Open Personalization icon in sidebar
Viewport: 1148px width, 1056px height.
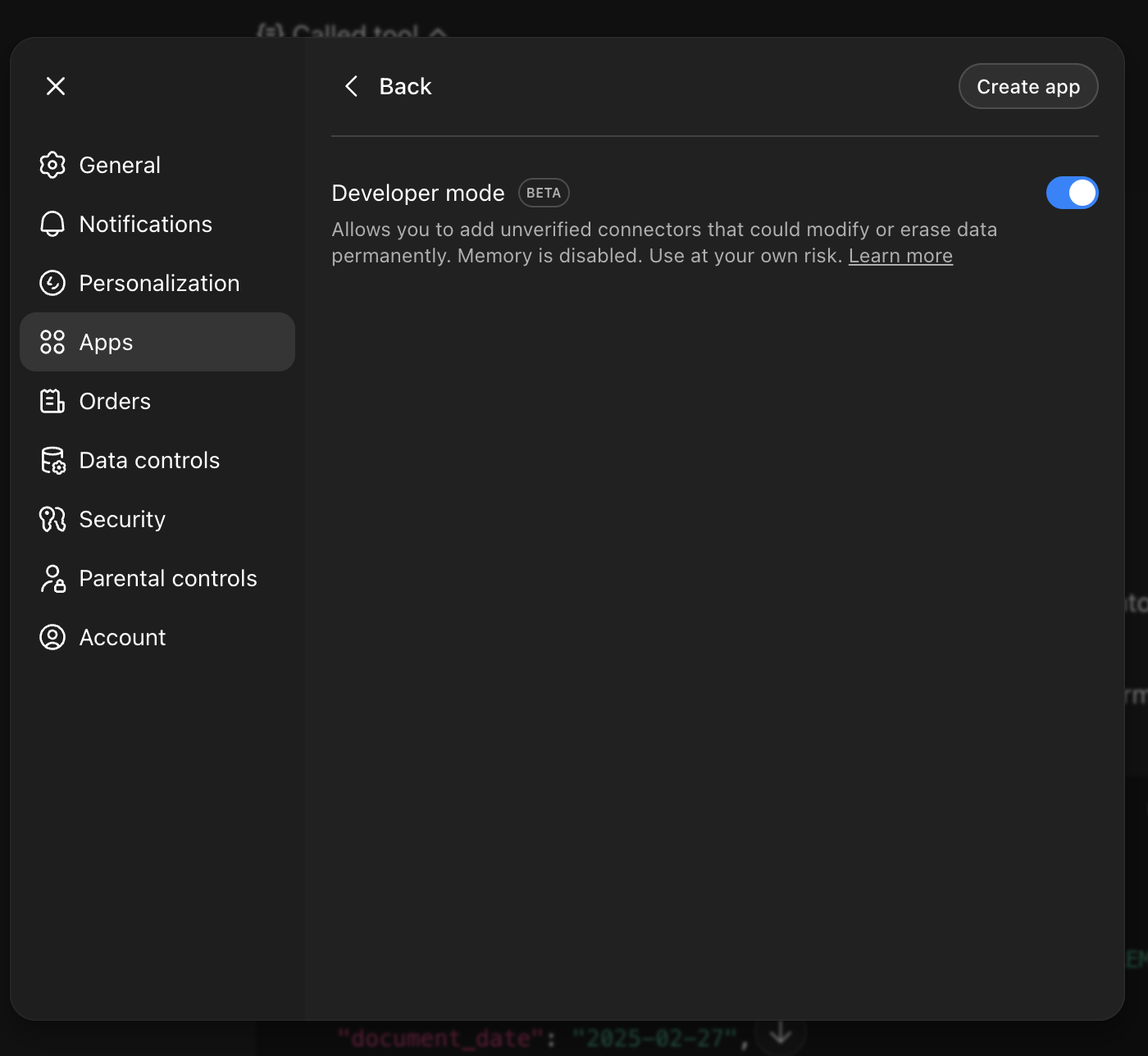coord(52,283)
